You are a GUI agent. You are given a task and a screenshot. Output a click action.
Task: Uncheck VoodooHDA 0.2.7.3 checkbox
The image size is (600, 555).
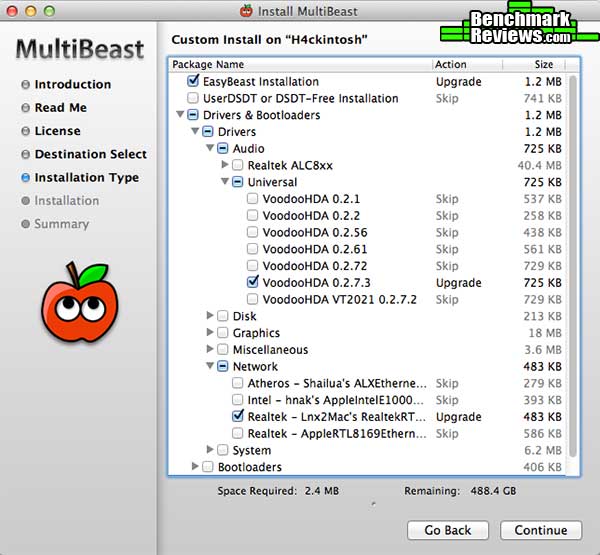[253, 282]
